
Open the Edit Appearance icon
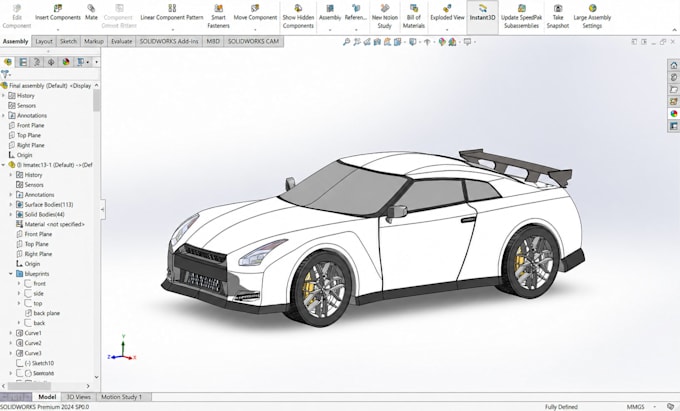tap(442, 42)
